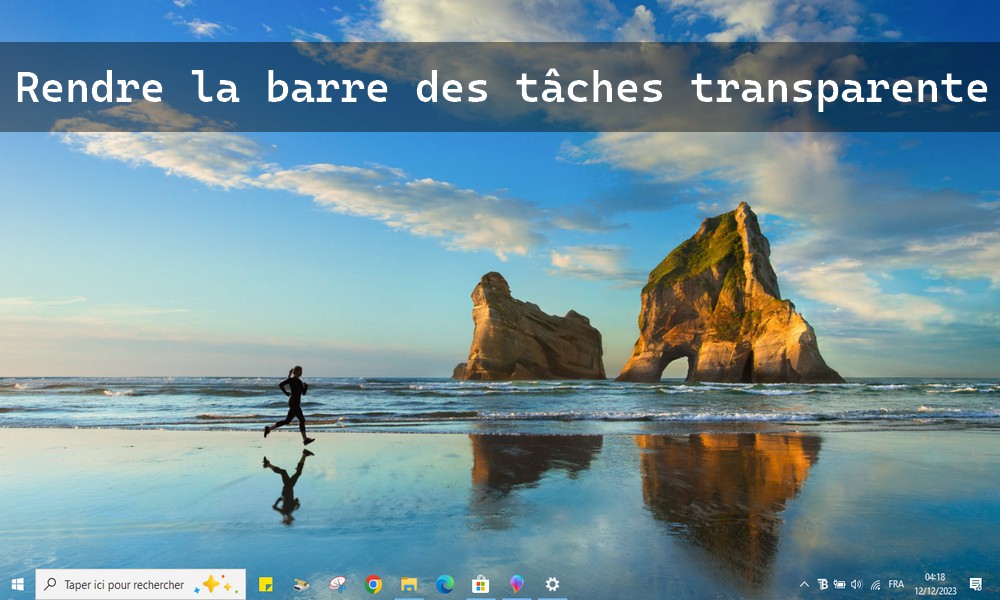The image size is (1000, 600).
Task: Open File Explorer from the taskbar
Action: coord(409,584)
